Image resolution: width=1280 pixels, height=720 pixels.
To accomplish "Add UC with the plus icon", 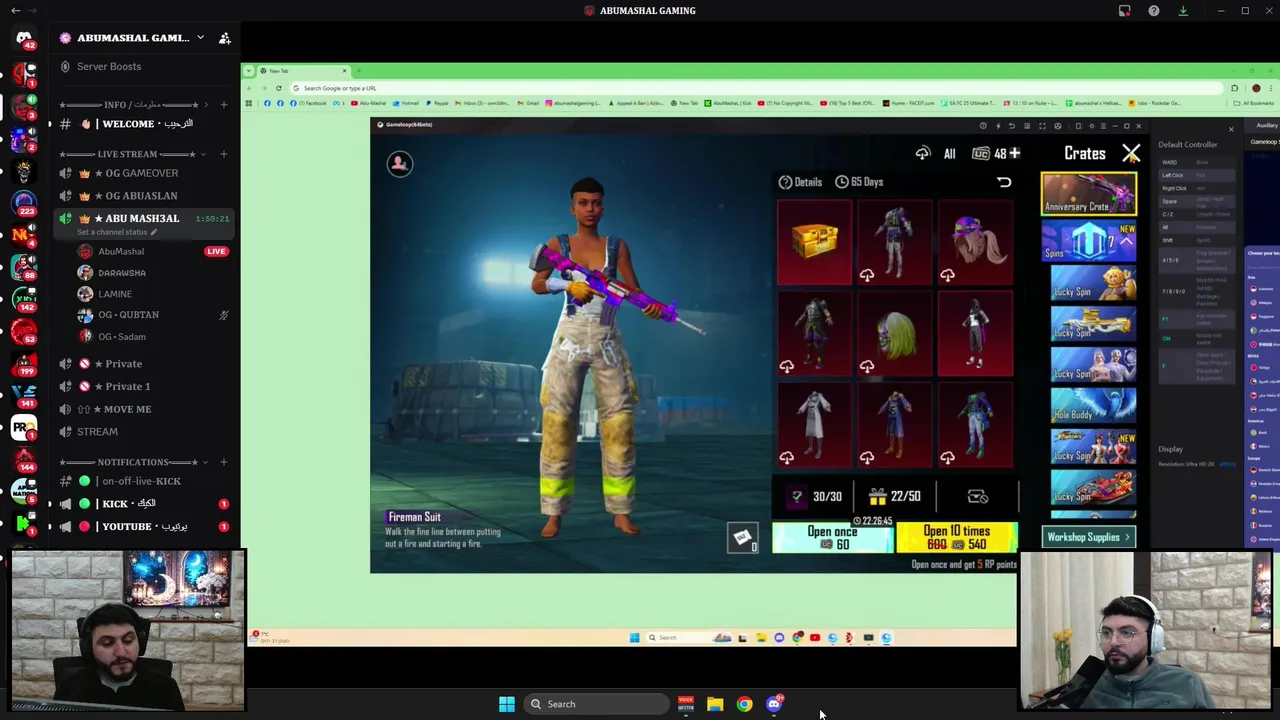I will [1015, 154].
